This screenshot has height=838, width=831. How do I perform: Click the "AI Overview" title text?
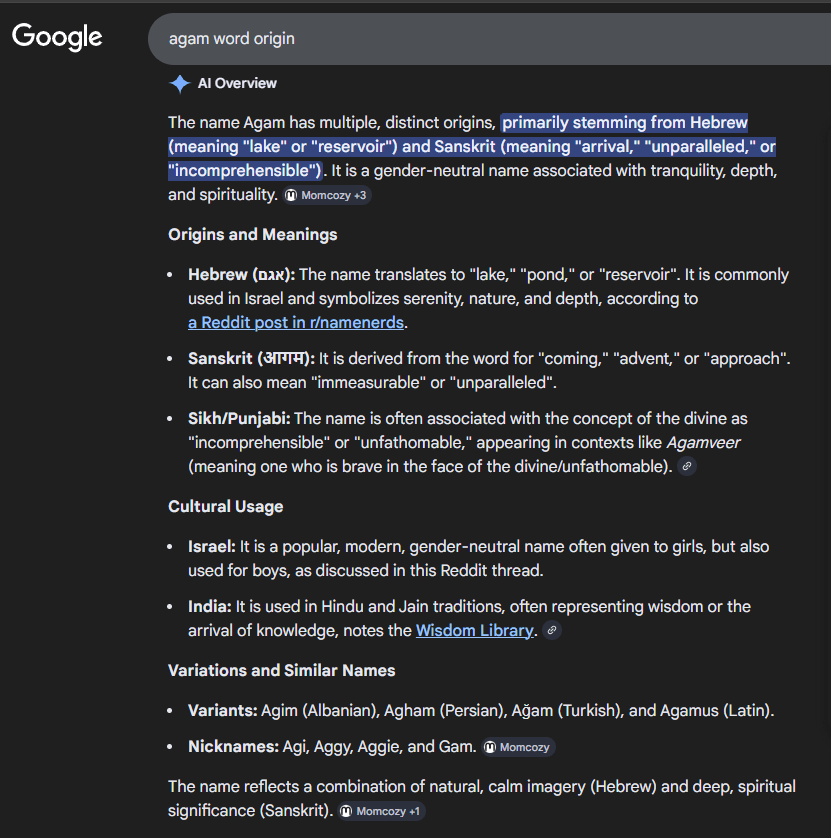tap(237, 83)
